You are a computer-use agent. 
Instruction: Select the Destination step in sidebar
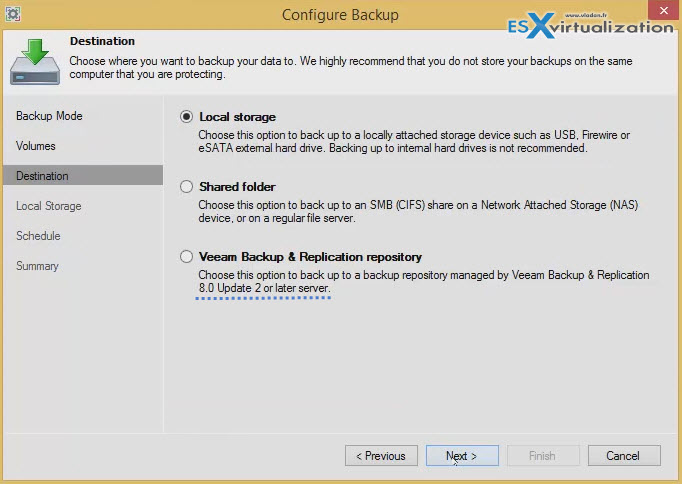click(83, 175)
